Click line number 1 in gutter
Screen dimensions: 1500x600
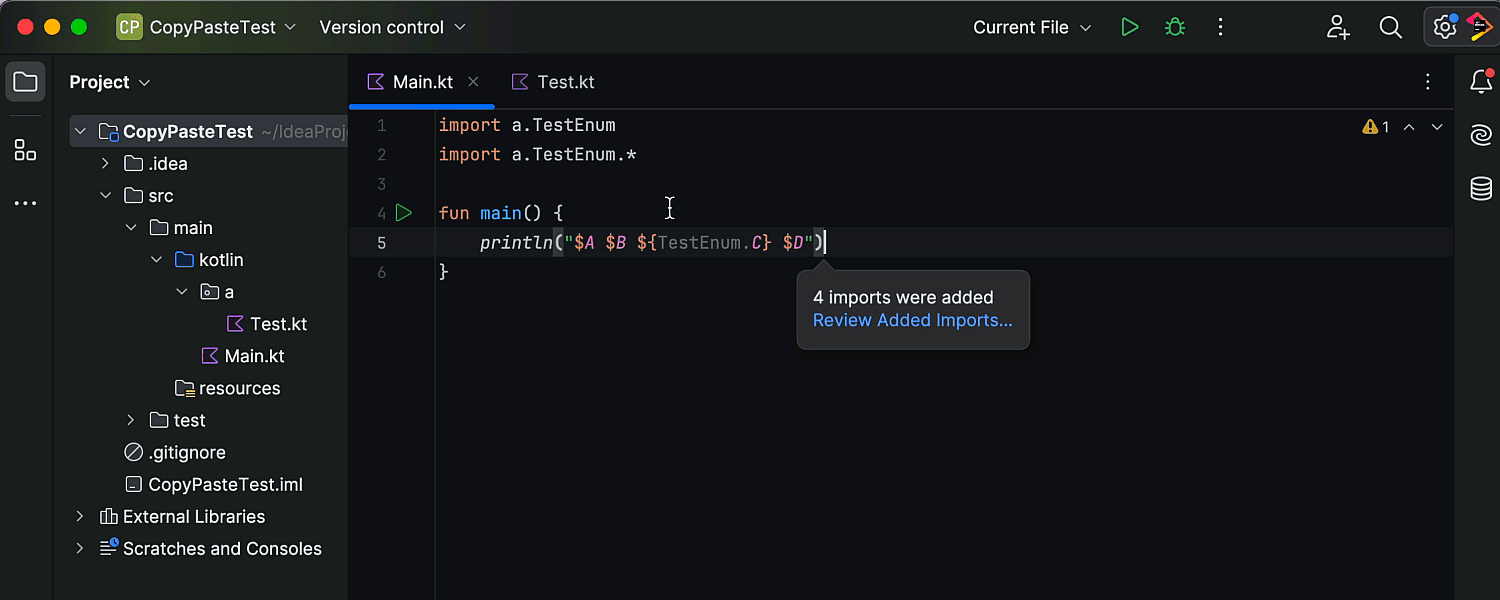pos(381,126)
